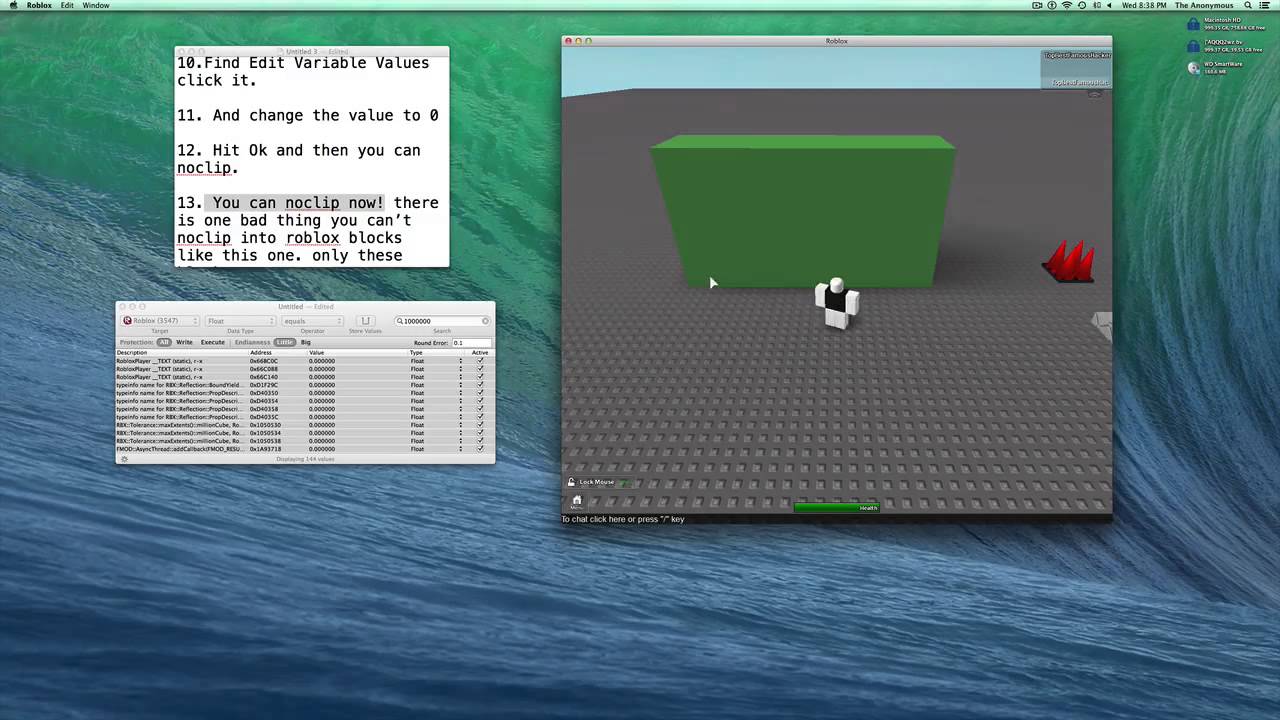Open the Target process dropdown showing Roblox (3547)
The width and height of the screenshot is (1280, 720).
pyautogui.click(x=159, y=321)
